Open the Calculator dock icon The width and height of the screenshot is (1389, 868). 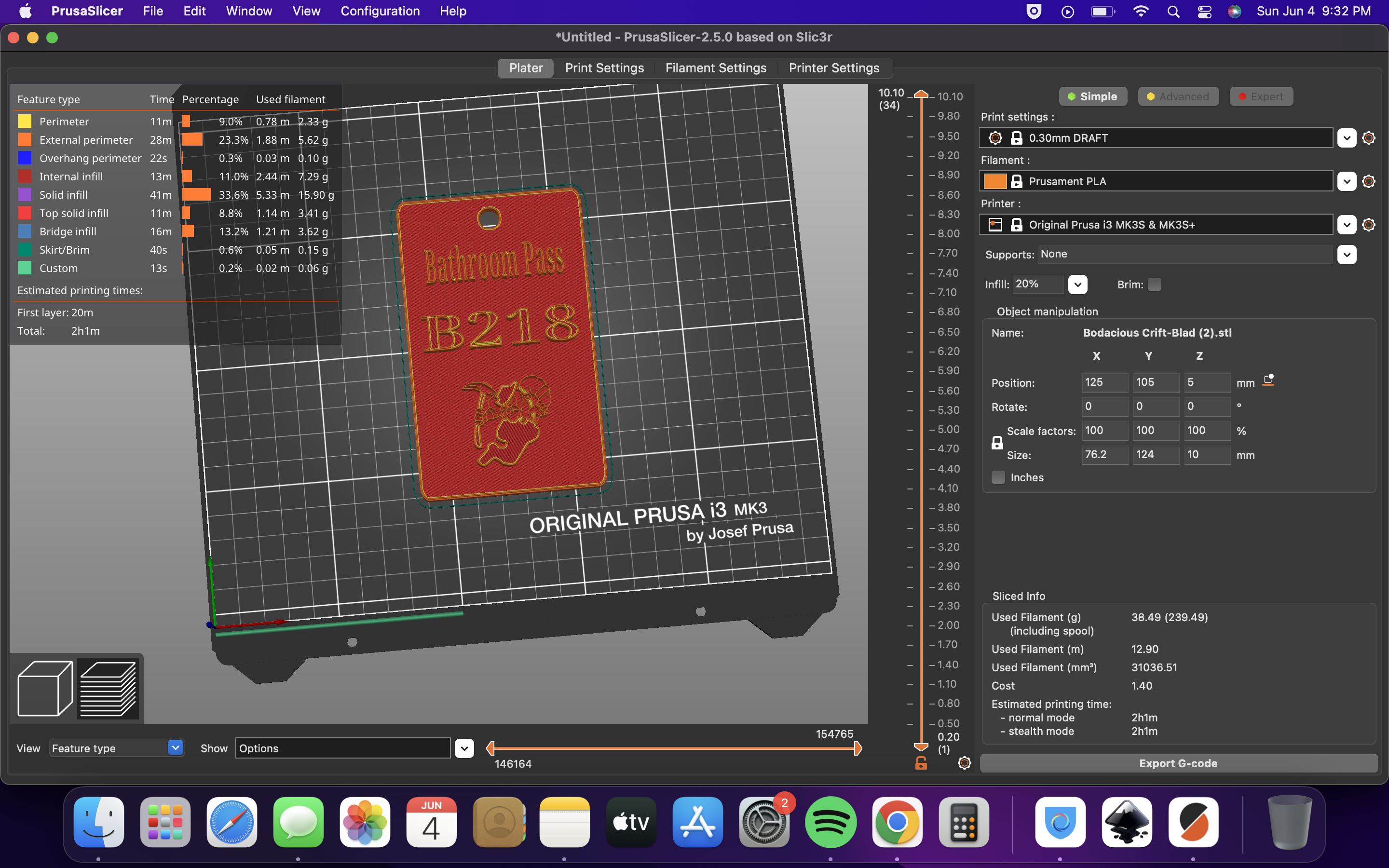(964, 822)
